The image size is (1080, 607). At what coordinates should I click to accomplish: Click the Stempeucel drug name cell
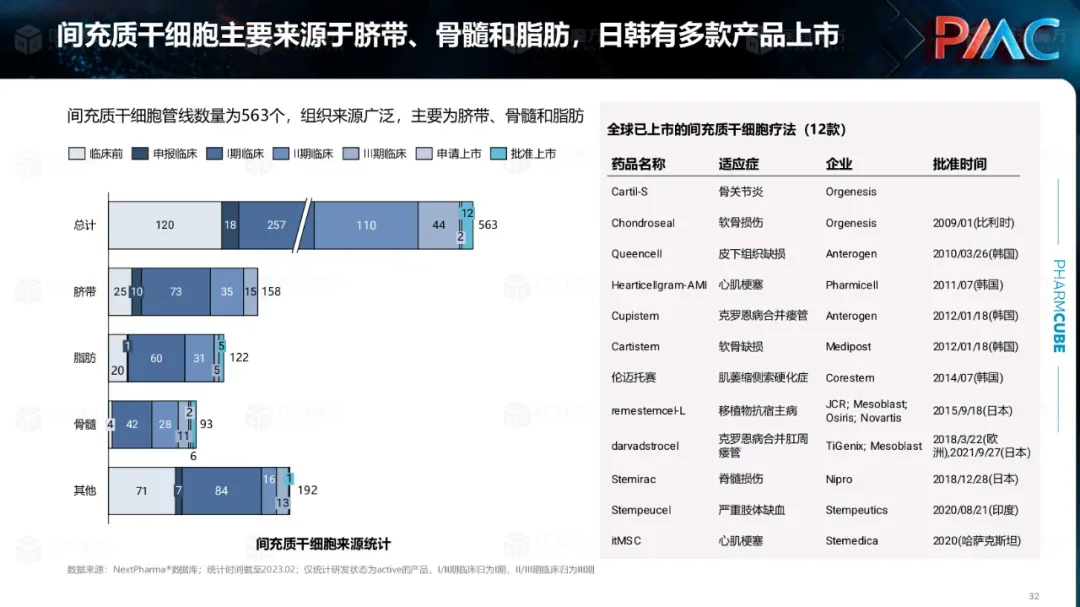point(641,510)
